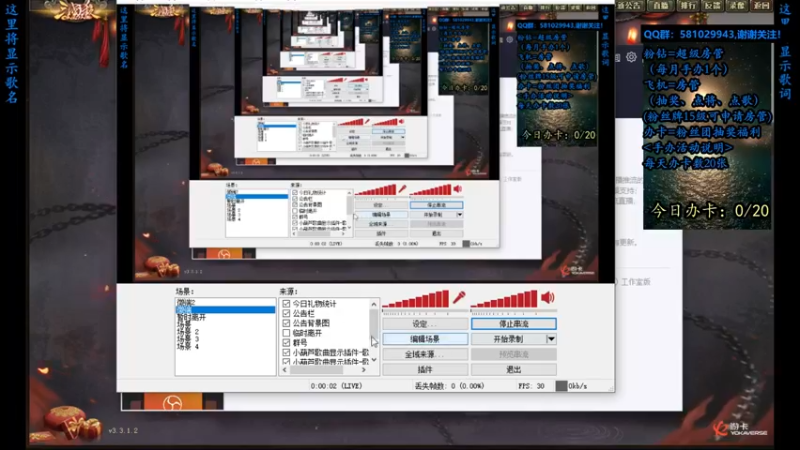
Task: Toggle the 公告栏 source checkbox
Action: click(x=286, y=313)
